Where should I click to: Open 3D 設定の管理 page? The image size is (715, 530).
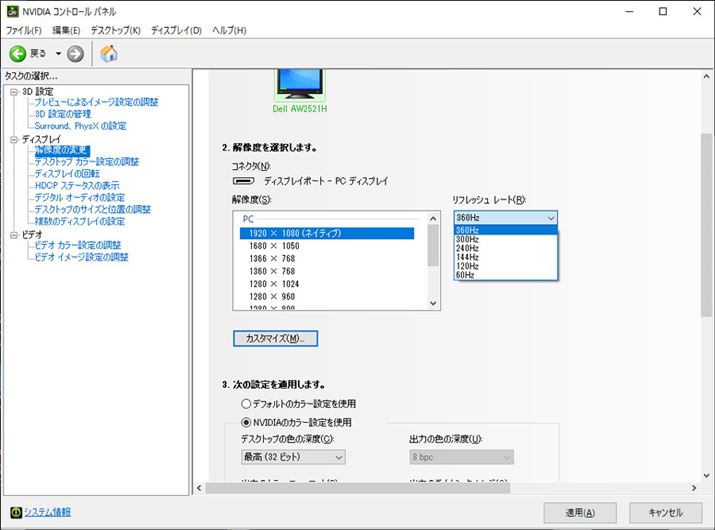(x=63, y=114)
